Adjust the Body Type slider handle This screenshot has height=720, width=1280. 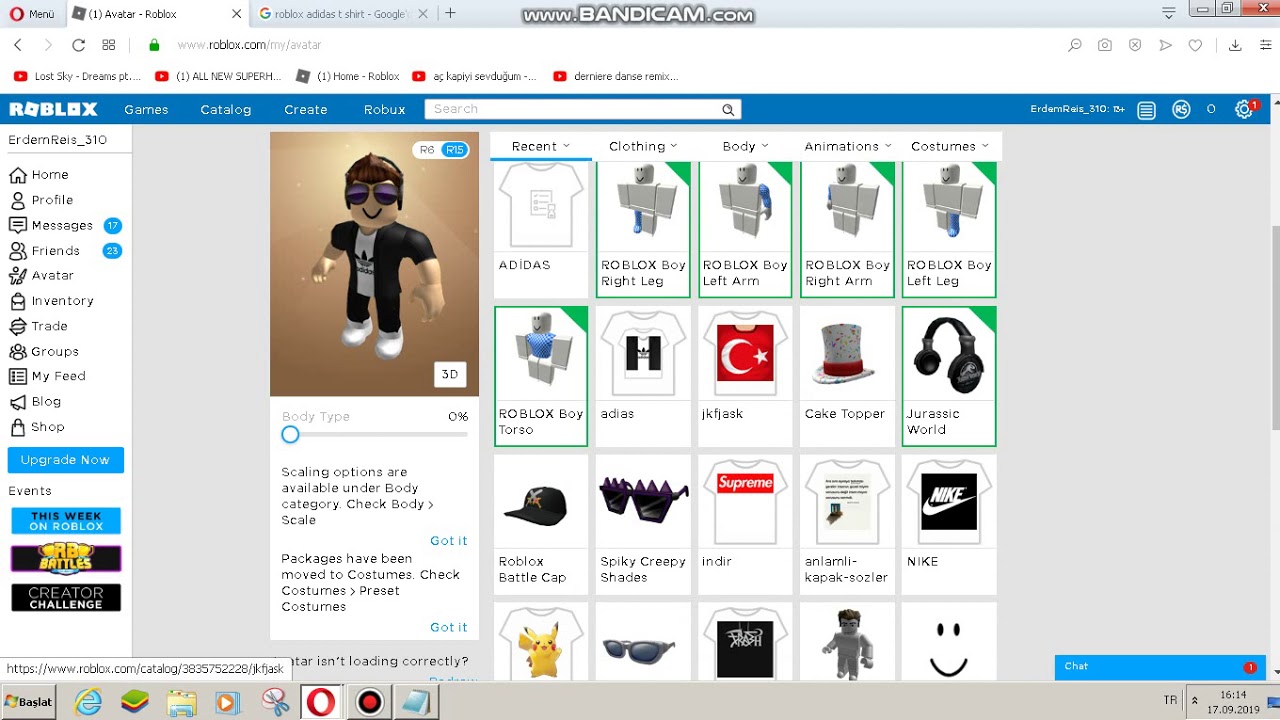290,434
